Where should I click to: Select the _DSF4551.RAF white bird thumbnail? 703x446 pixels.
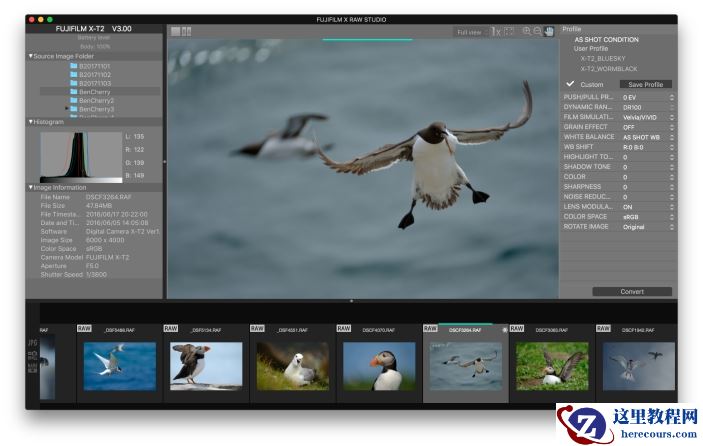click(x=293, y=366)
